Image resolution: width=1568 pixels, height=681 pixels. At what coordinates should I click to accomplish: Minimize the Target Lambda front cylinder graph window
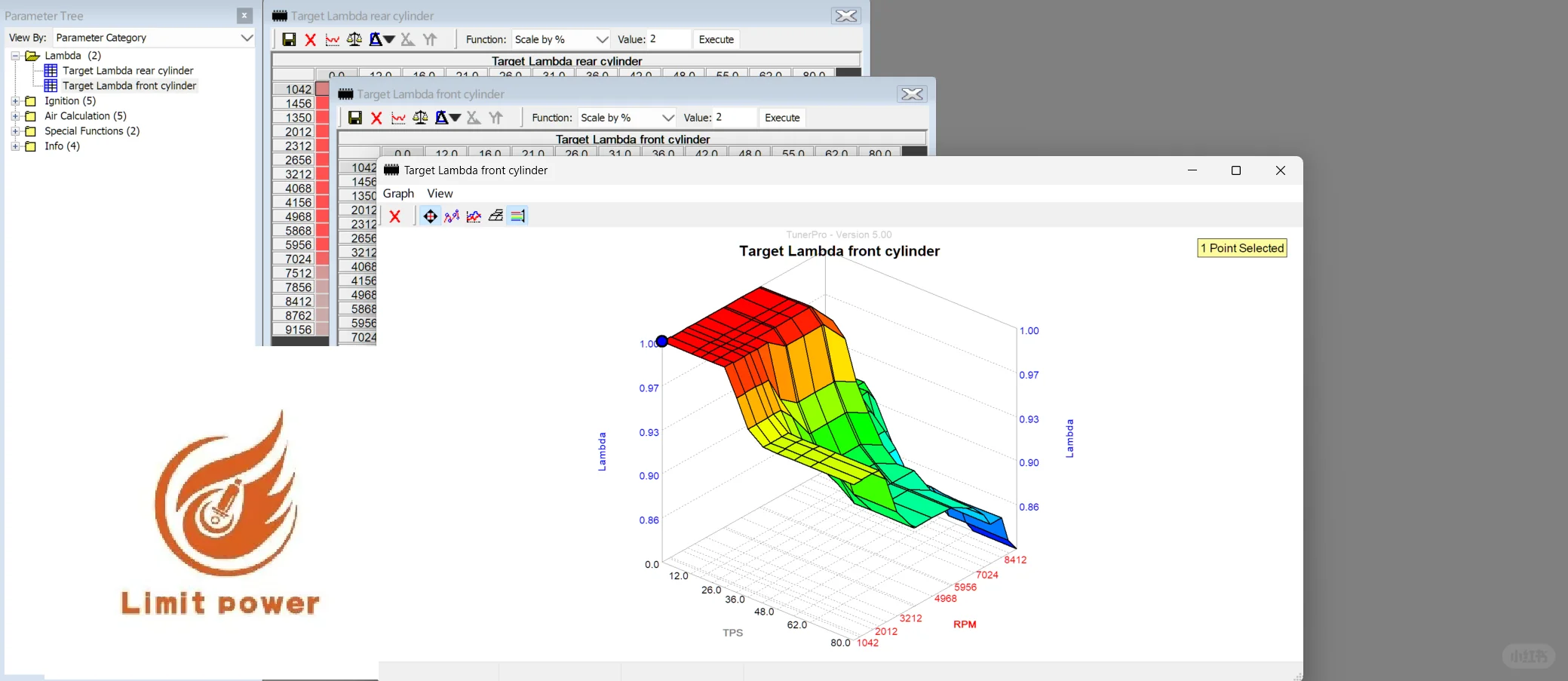[x=1192, y=170]
